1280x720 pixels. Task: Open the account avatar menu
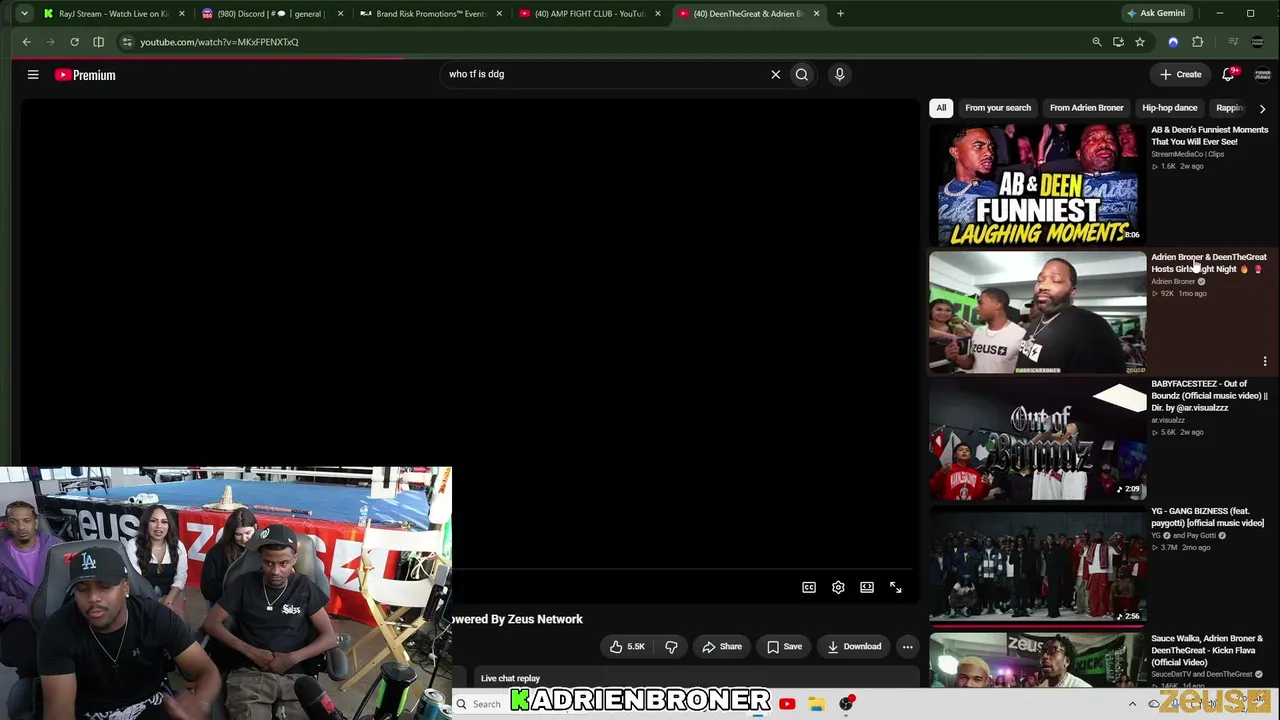pos(1262,74)
